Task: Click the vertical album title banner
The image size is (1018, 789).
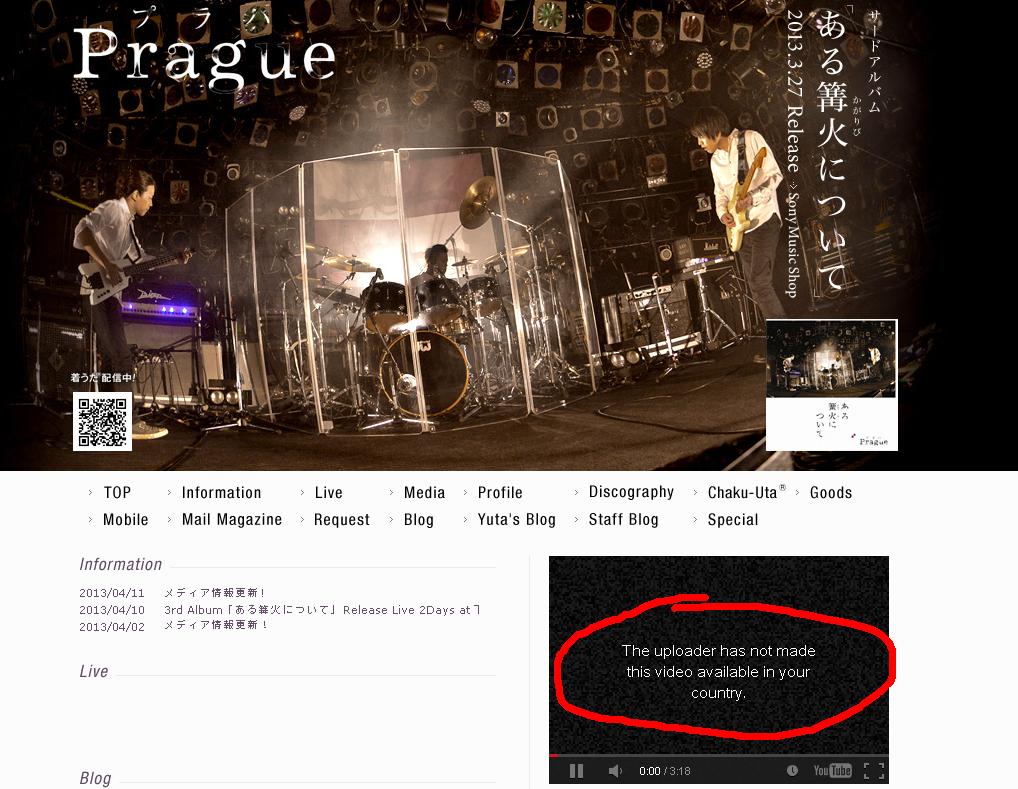Action: [x=834, y=149]
